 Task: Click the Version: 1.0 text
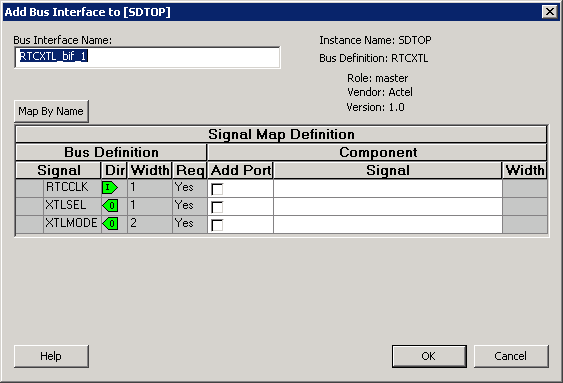coord(375,107)
